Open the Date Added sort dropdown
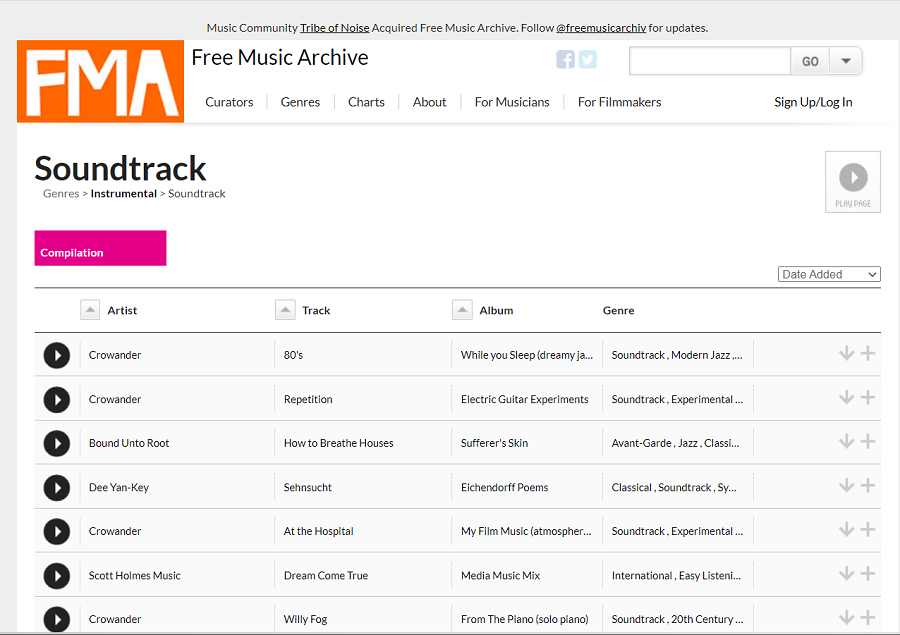900x635 pixels. point(829,274)
